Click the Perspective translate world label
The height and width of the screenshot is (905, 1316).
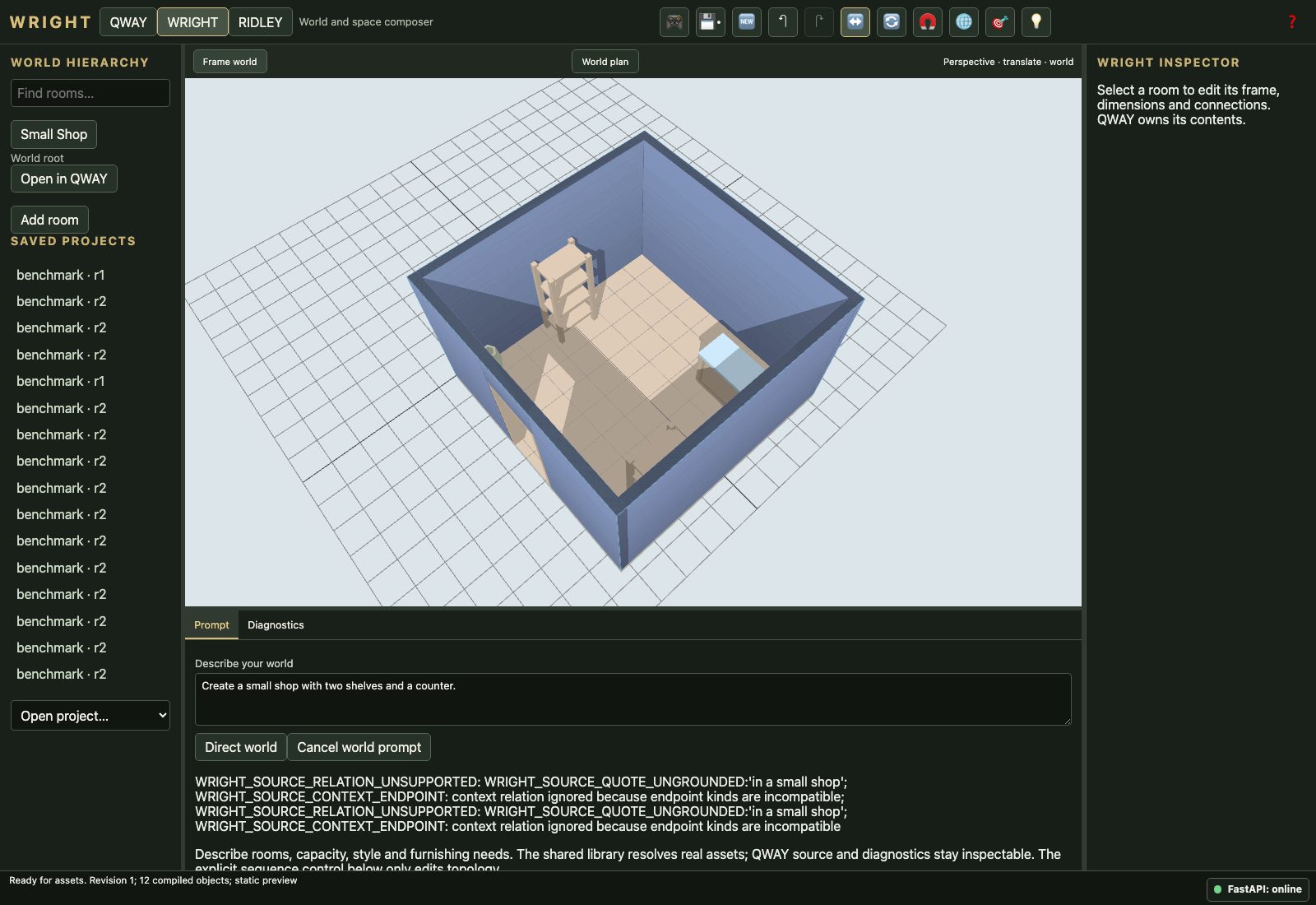1008,62
